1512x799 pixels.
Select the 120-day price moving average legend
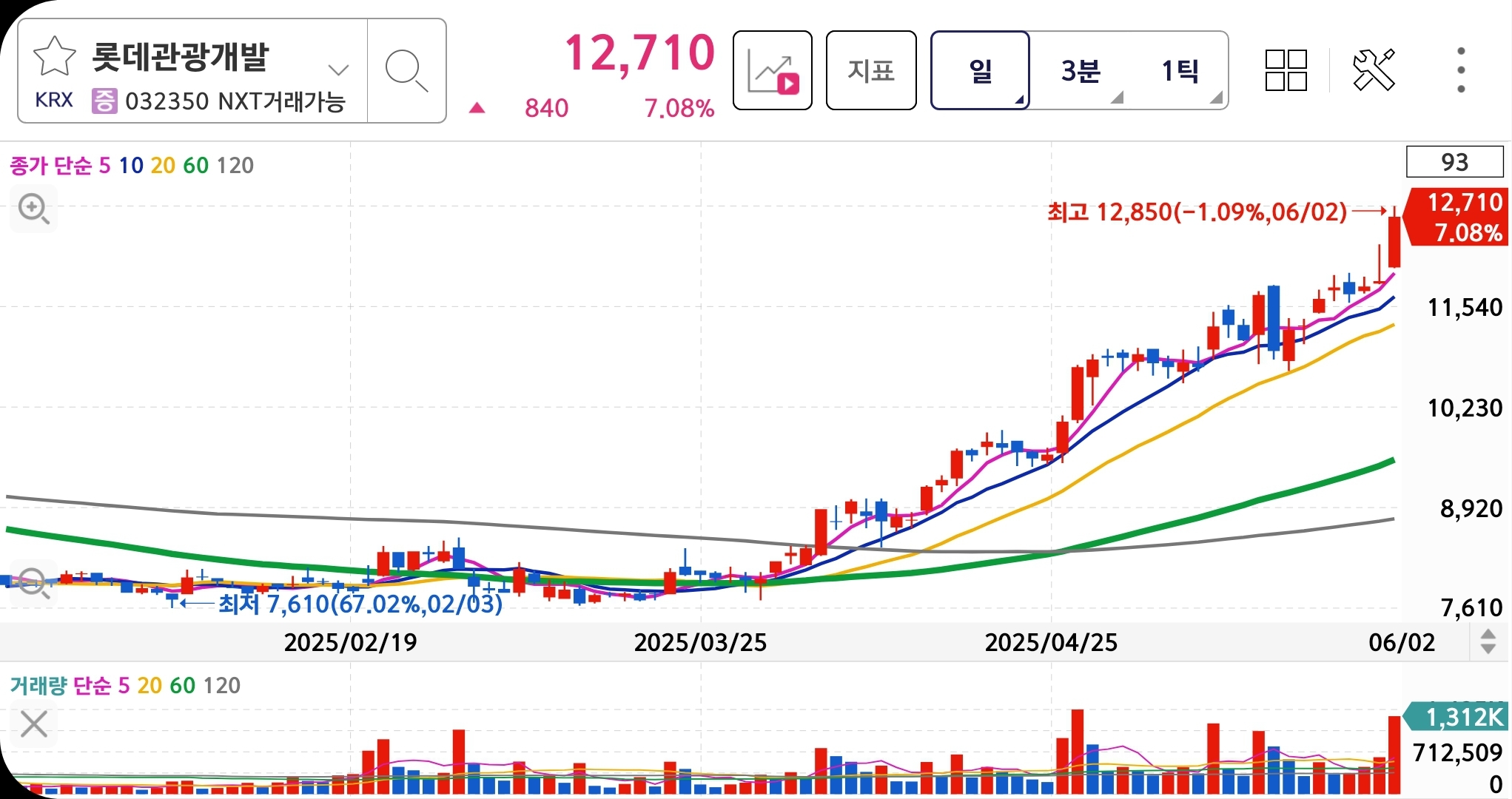tap(235, 165)
